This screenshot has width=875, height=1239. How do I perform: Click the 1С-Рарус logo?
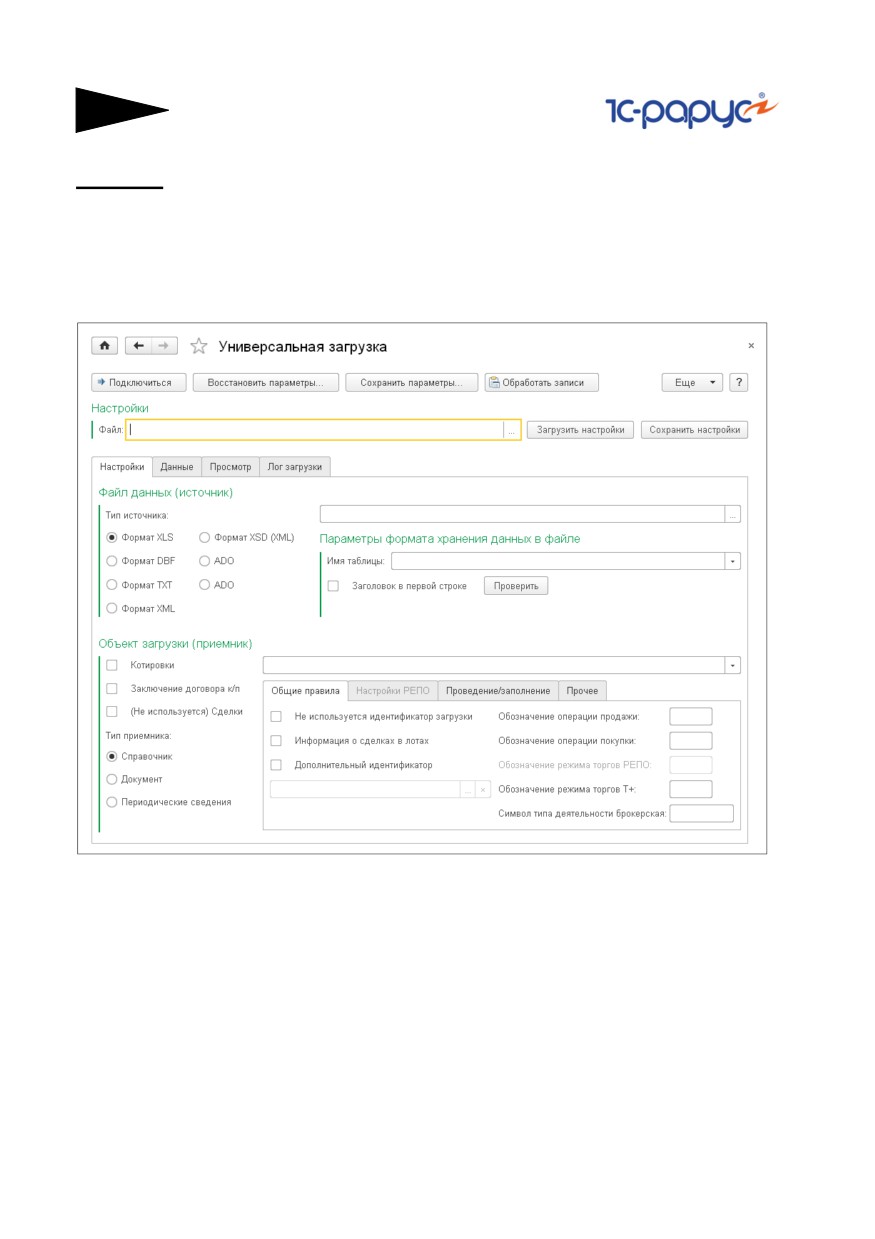click(692, 112)
